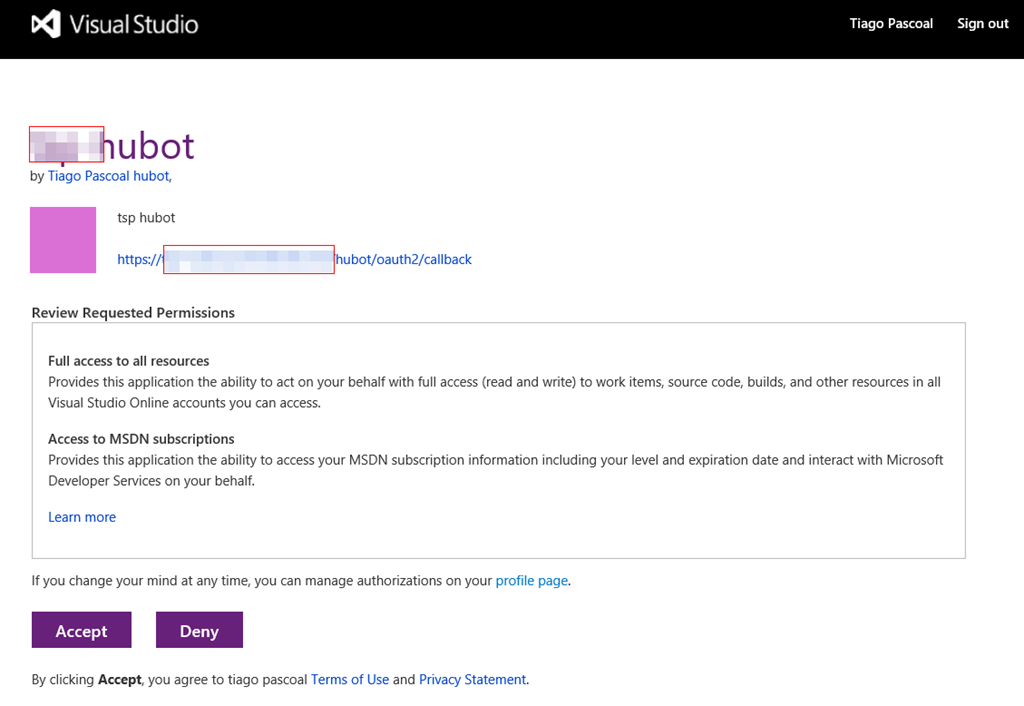Open the Learn more permissions link
The height and width of the screenshot is (706, 1024).
click(82, 517)
